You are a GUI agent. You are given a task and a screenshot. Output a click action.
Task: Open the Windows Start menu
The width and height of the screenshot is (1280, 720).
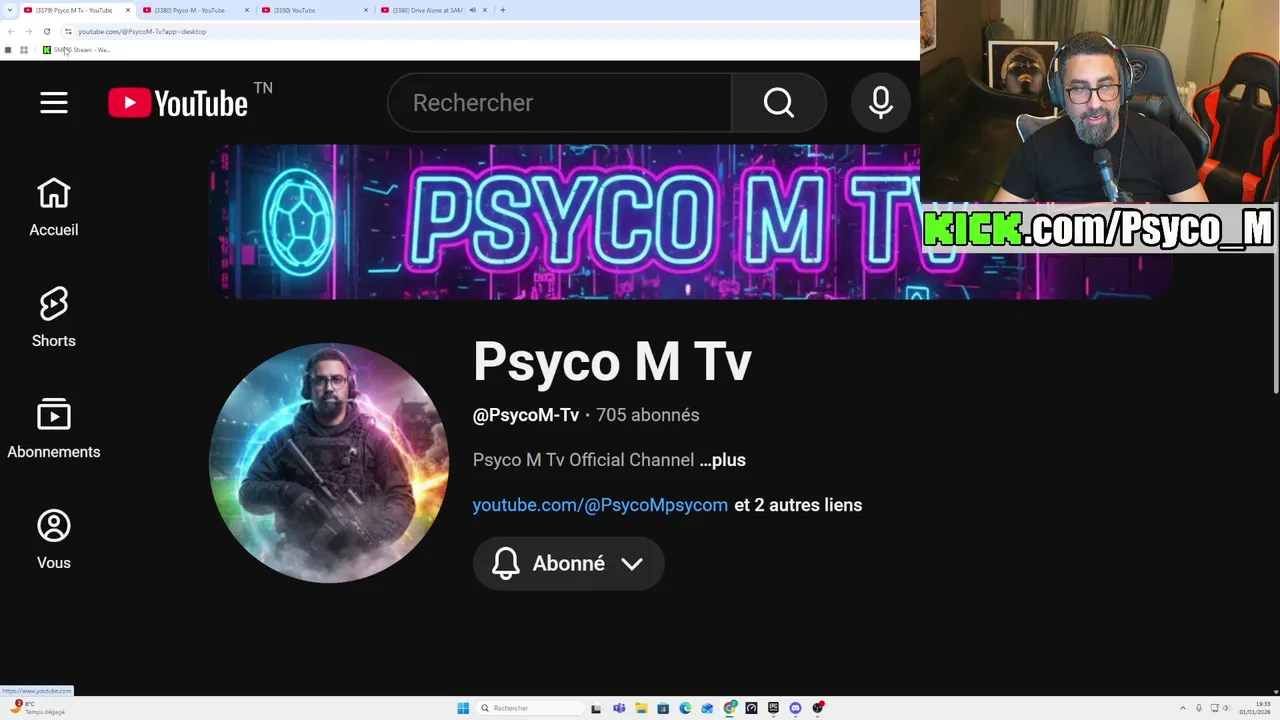[463, 708]
